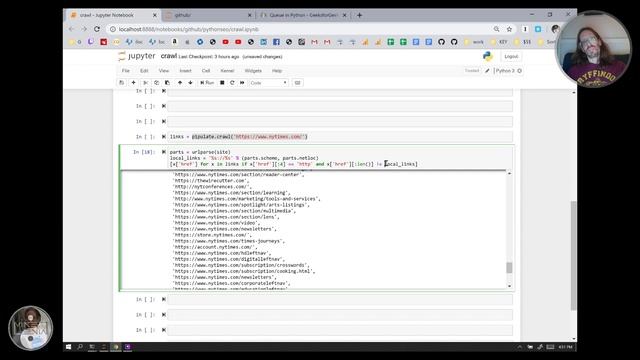Viewport: 640px width, 360px height.
Task: Interrupt the kernel with stop icon
Action: (x=222, y=83)
